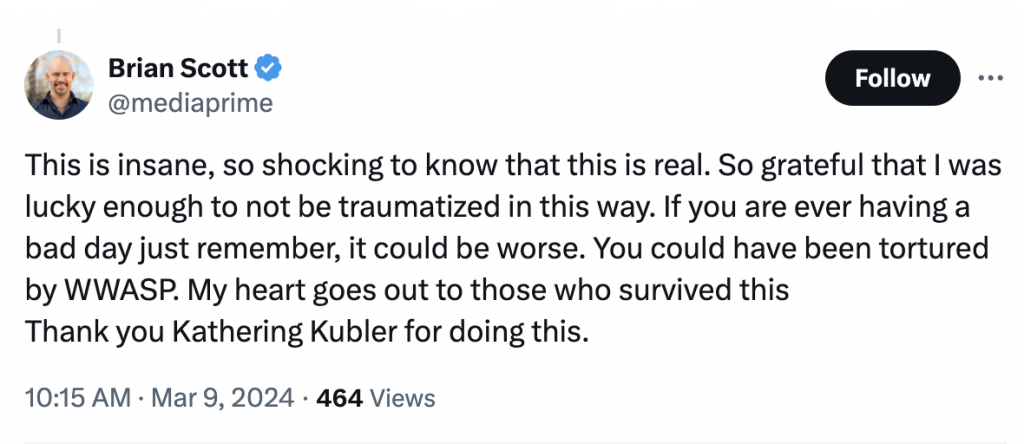Click the blue verified badge icon
This screenshot has height=444, width=1024.
coord(270,69)
